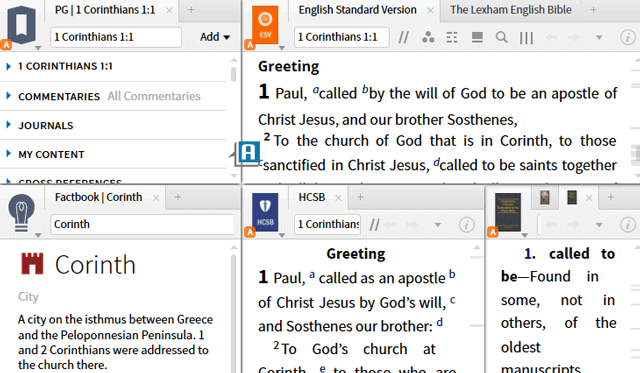Show HCSB resource information

pyautogui.click(x=467, y=224)
